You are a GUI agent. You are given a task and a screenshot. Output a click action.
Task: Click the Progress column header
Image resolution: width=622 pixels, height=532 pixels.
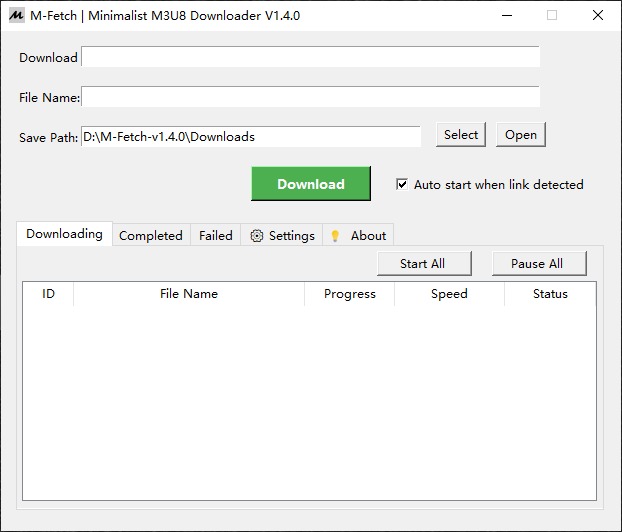click(x=349, y=294)
